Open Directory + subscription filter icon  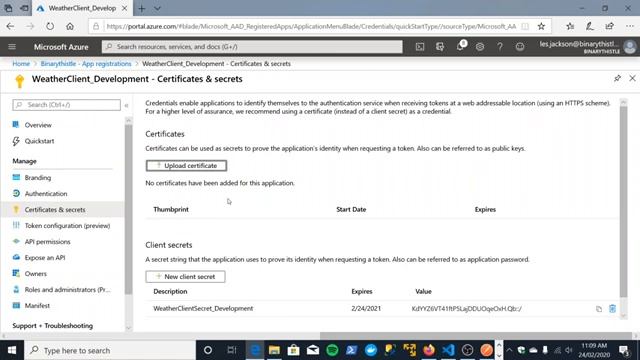(440, 47)
